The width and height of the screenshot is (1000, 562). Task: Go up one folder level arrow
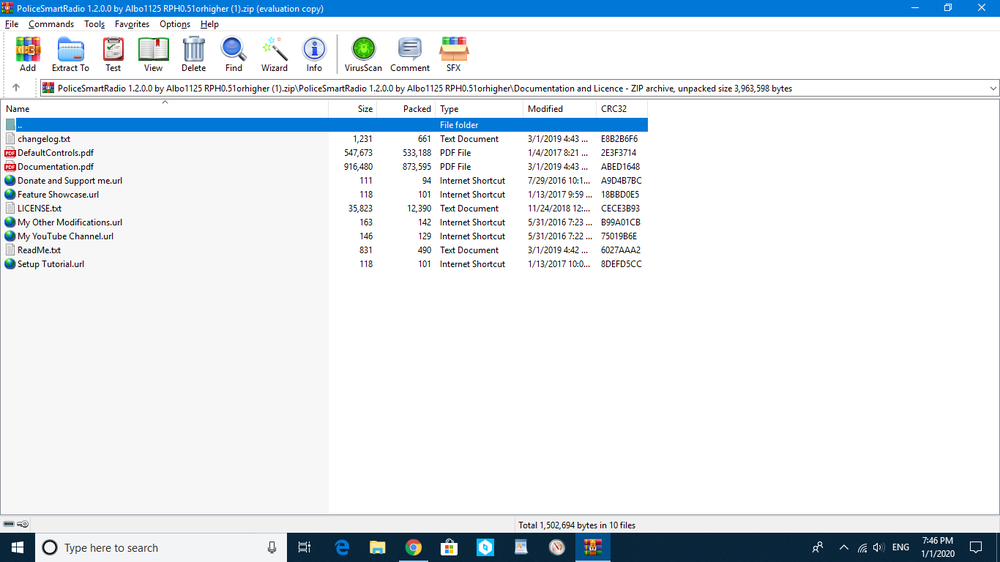(16, 88)
